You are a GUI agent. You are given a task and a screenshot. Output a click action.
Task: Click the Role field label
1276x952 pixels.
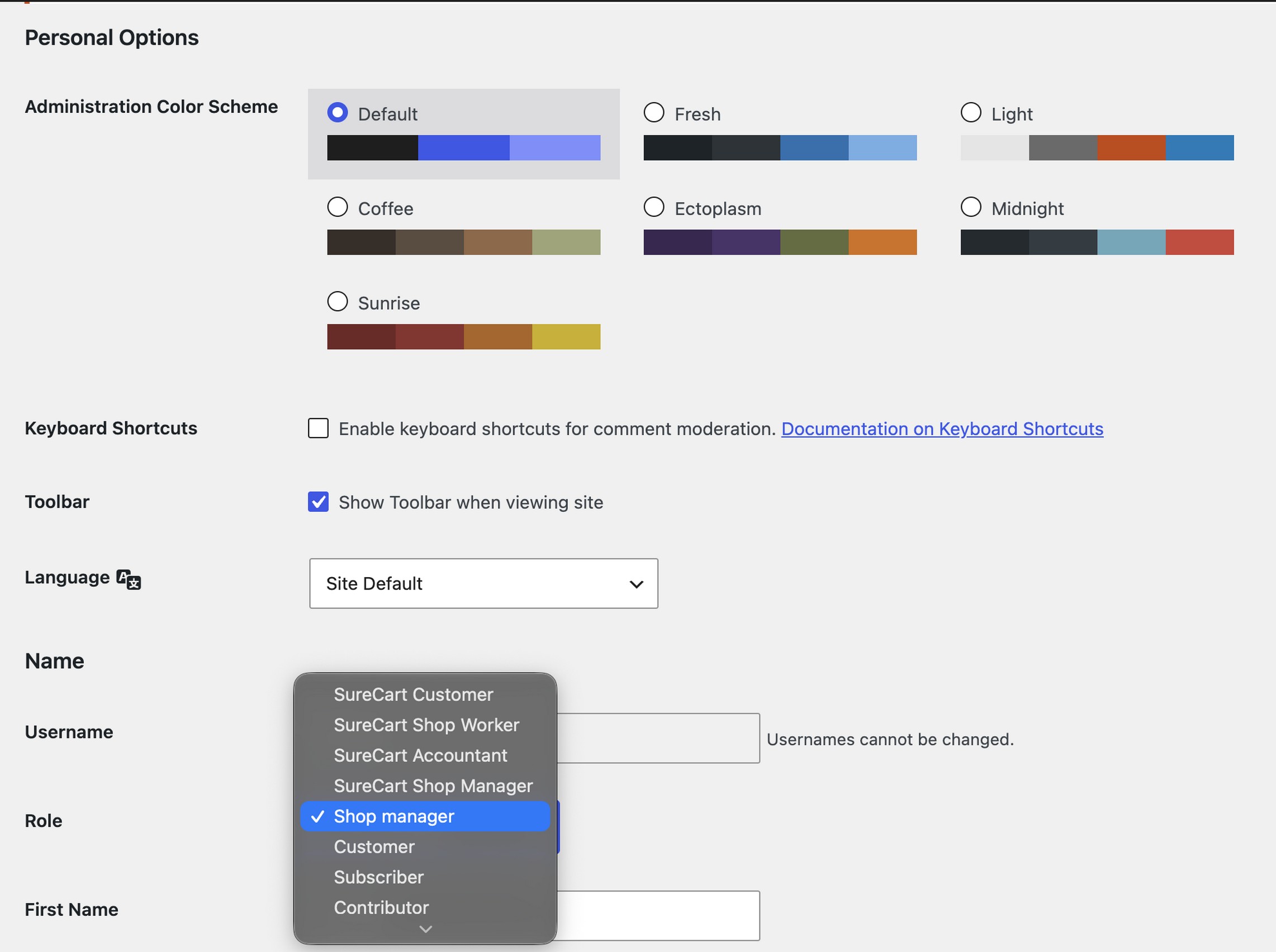point(43,821)
